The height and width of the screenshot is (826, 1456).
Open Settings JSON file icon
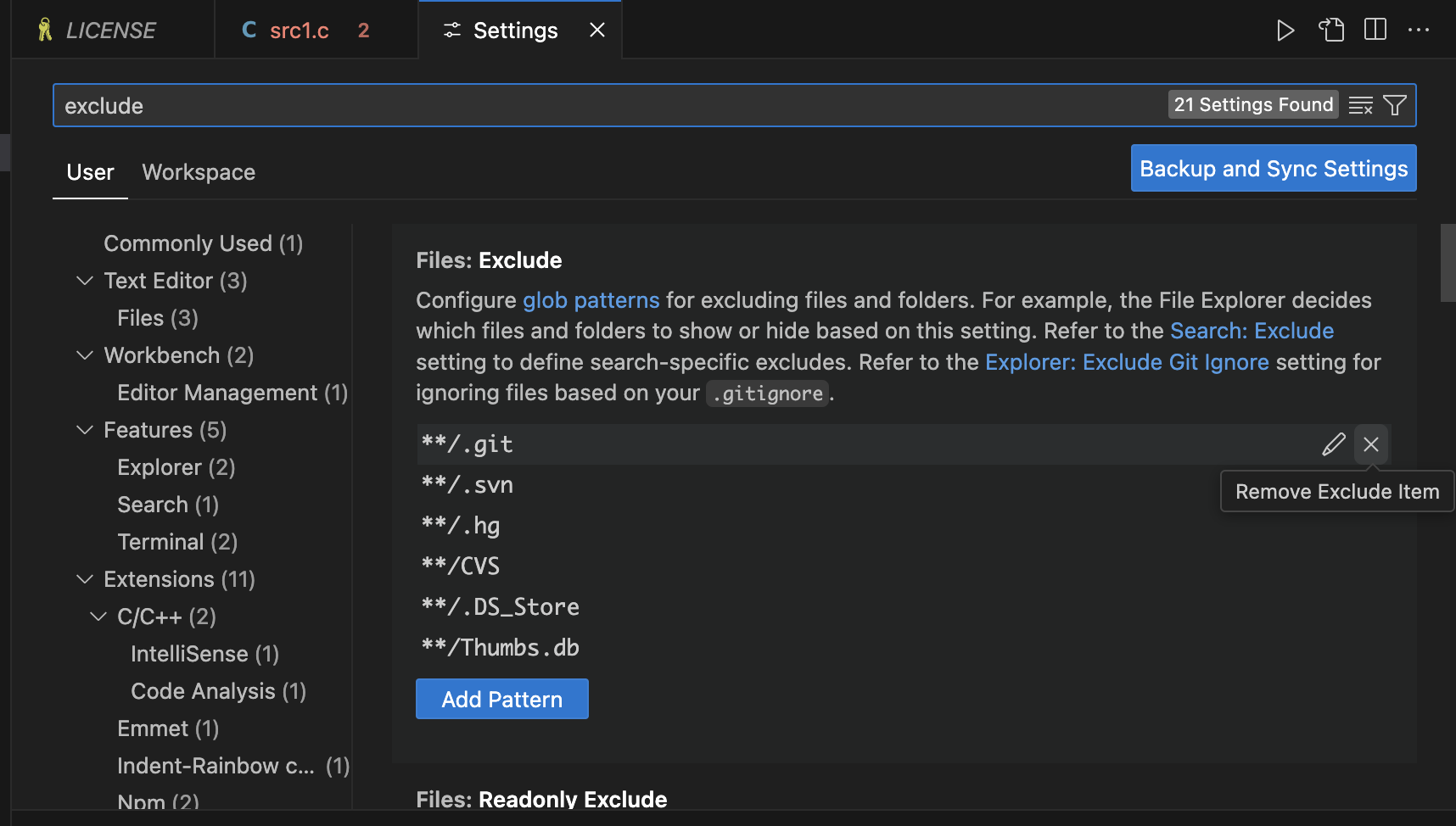coord(1331,31)
